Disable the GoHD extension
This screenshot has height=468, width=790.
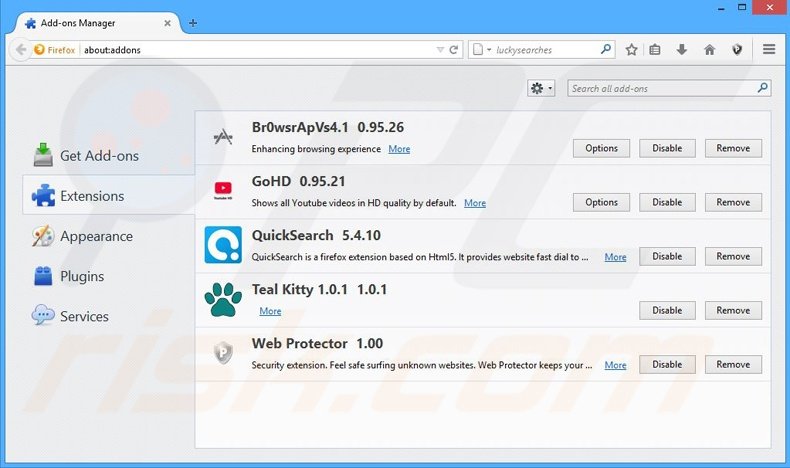(x=667, y=202)
